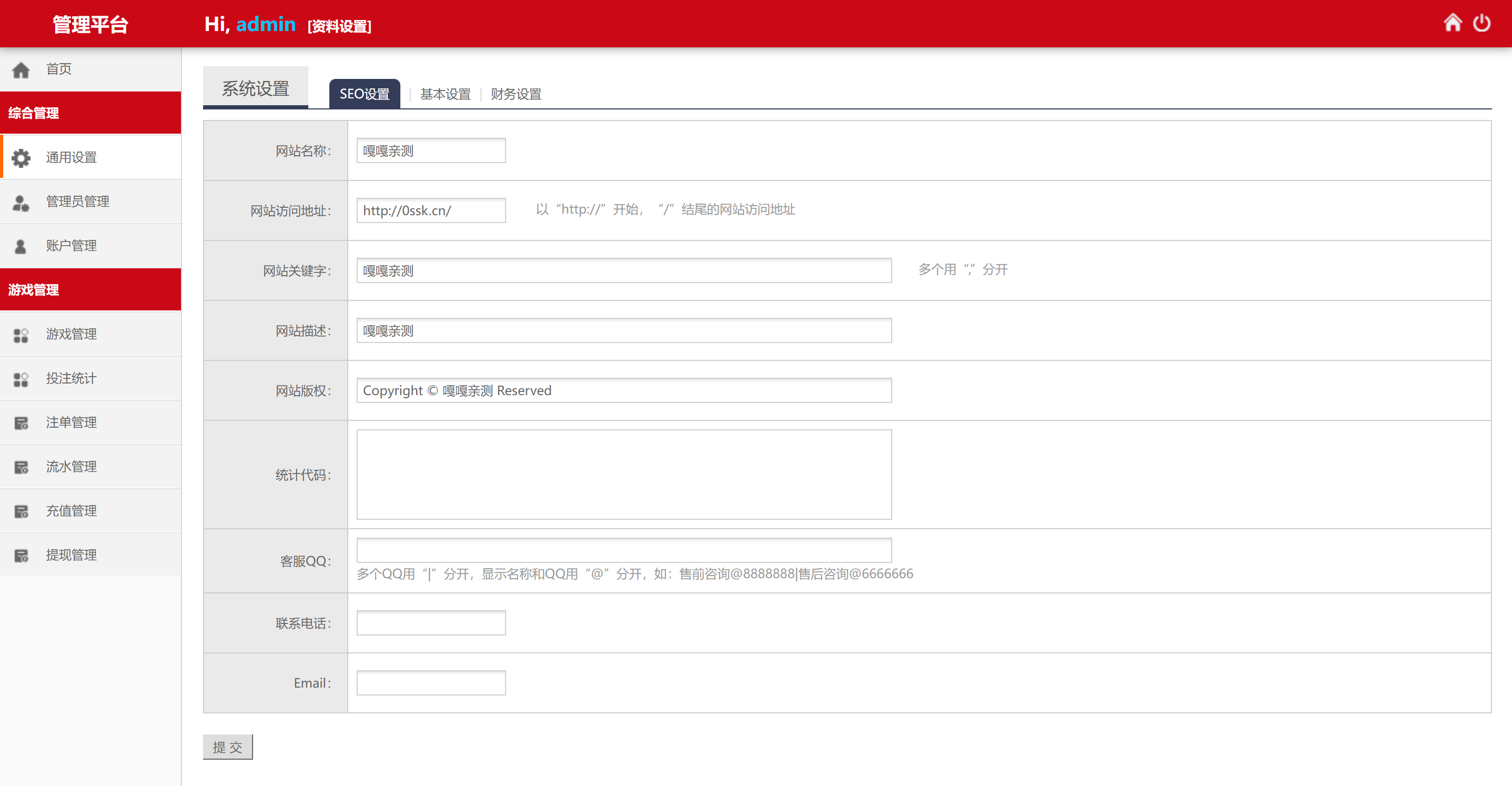
Task: Select the SEO设置 tab
Action: tap(365, 94)
